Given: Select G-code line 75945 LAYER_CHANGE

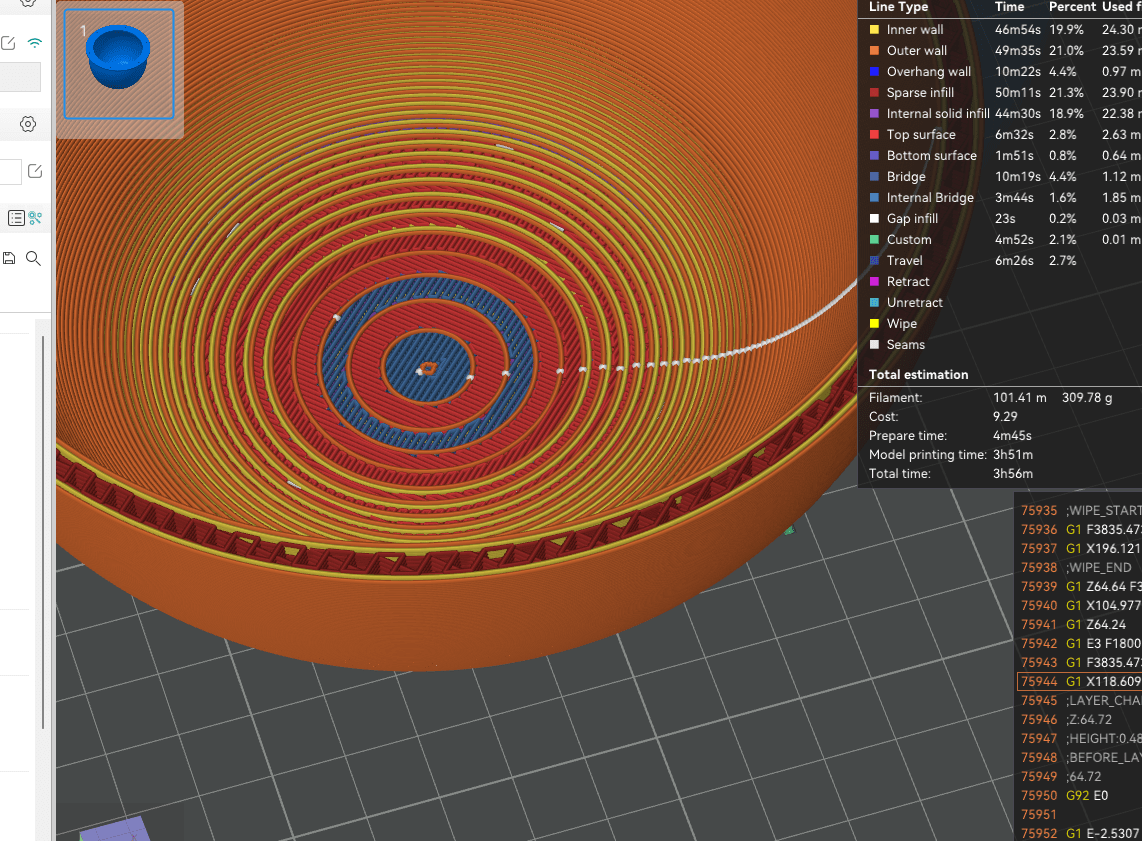Looking at the screenshot, I should point(1079,700).
